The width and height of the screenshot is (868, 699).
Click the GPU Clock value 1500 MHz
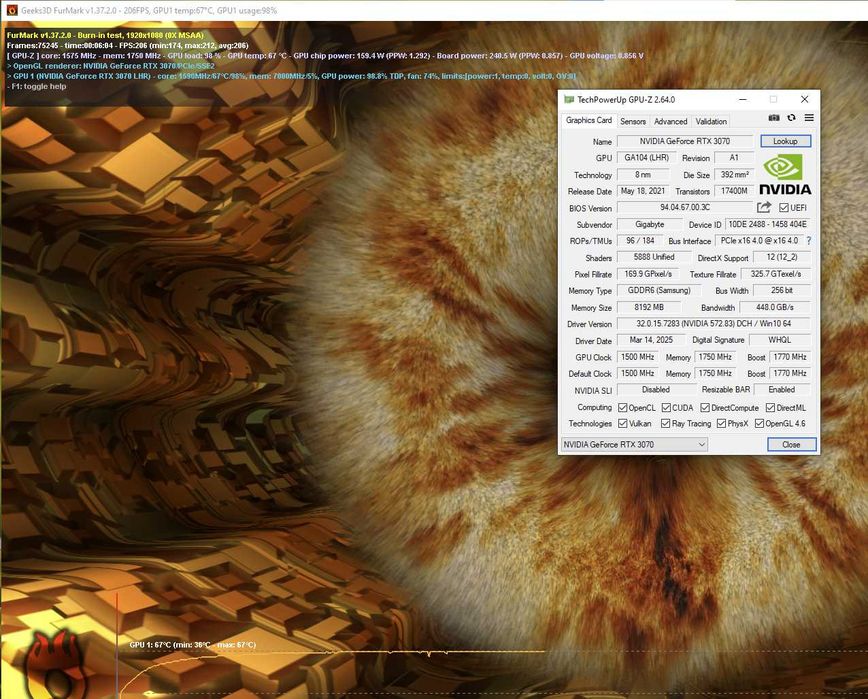click(637, 357)
